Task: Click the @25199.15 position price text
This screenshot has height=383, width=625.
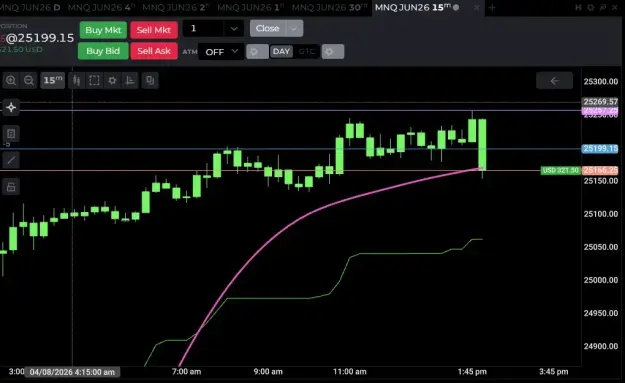Action: [x=40, y=38]
